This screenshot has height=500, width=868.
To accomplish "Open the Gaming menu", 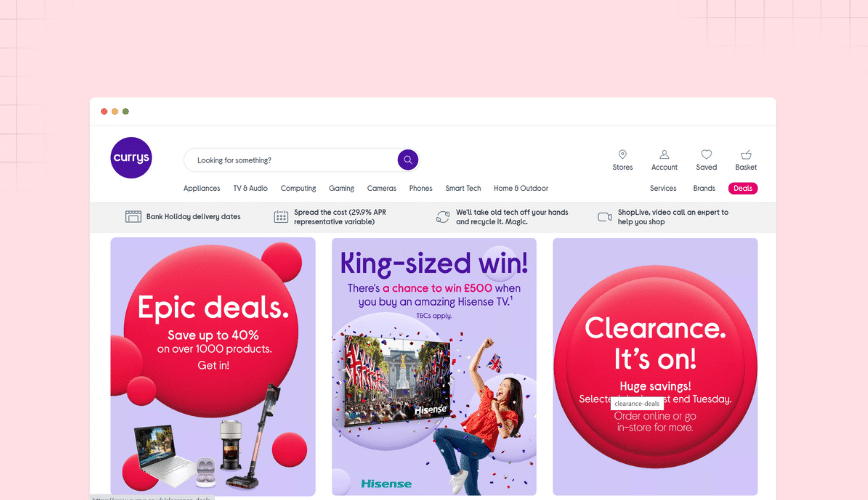I will (x=342, y=188).
